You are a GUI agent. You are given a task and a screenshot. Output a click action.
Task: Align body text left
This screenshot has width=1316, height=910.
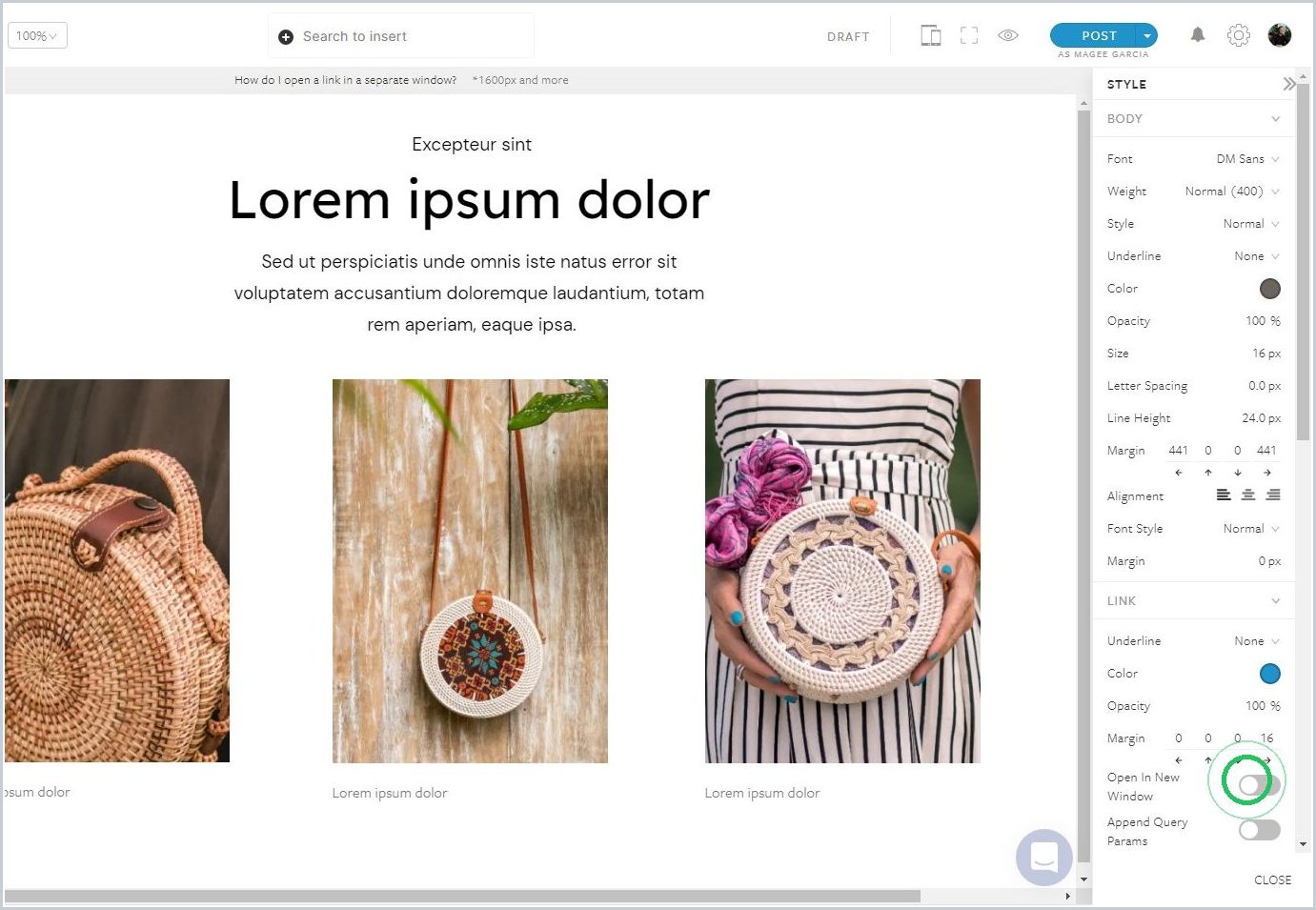pos(1224,495)
